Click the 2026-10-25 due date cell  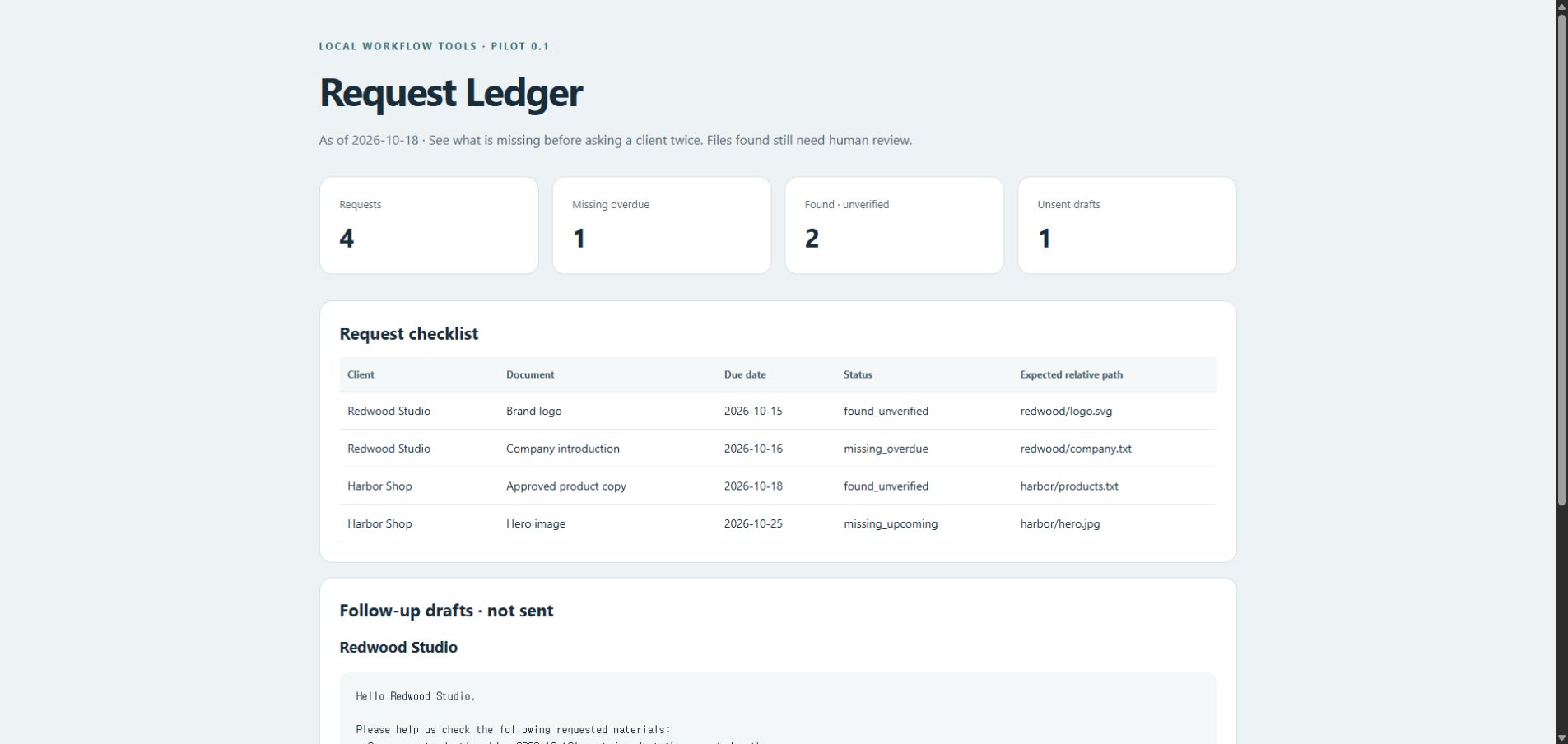[x=753, y=523]
